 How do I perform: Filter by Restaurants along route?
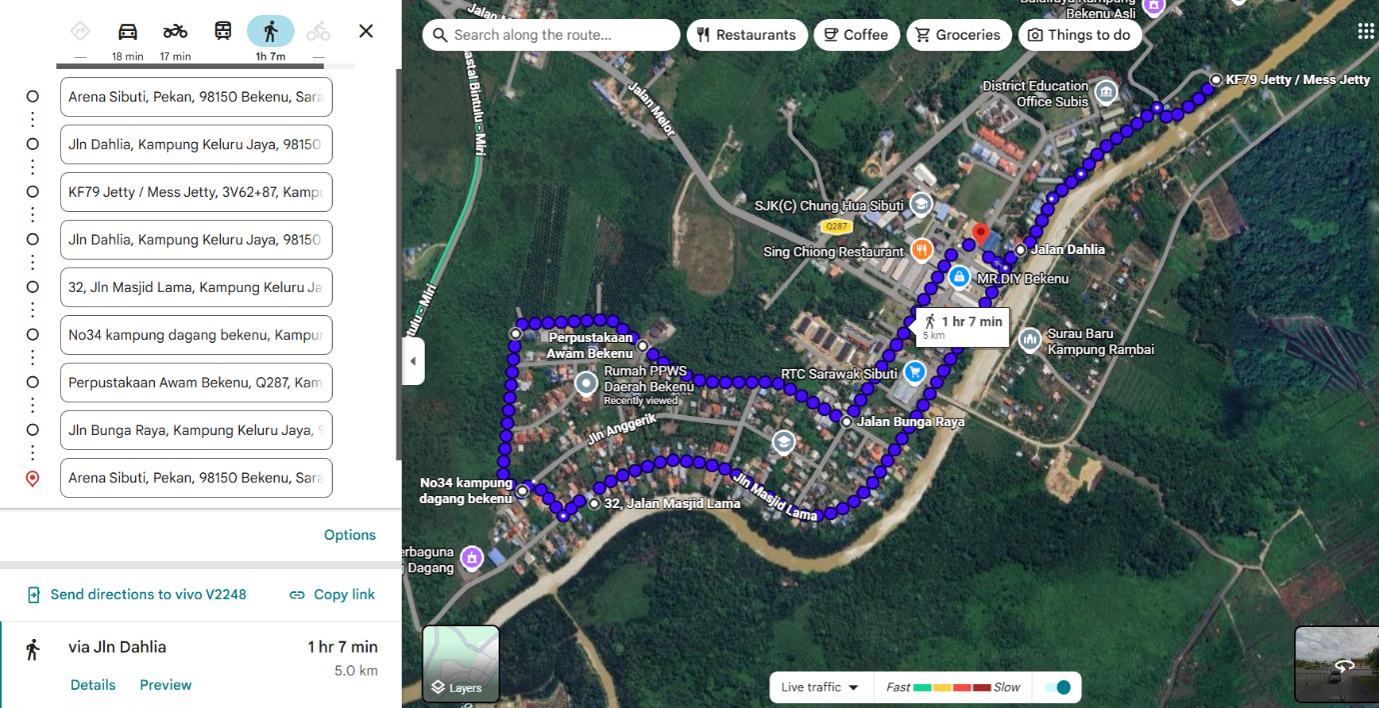747,35
